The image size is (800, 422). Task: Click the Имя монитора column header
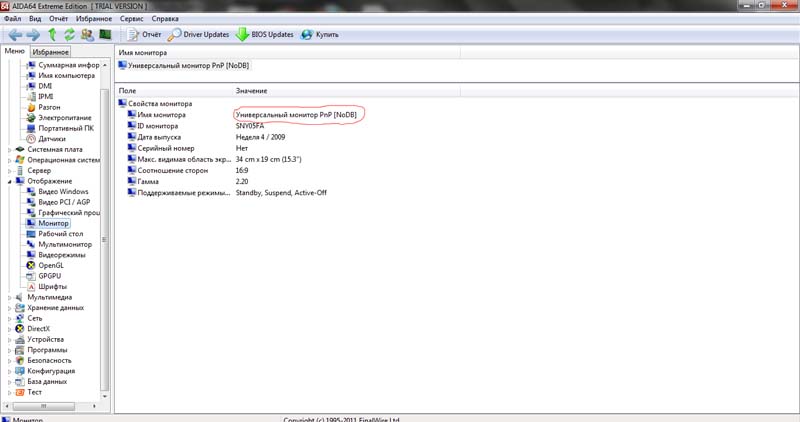288,53
